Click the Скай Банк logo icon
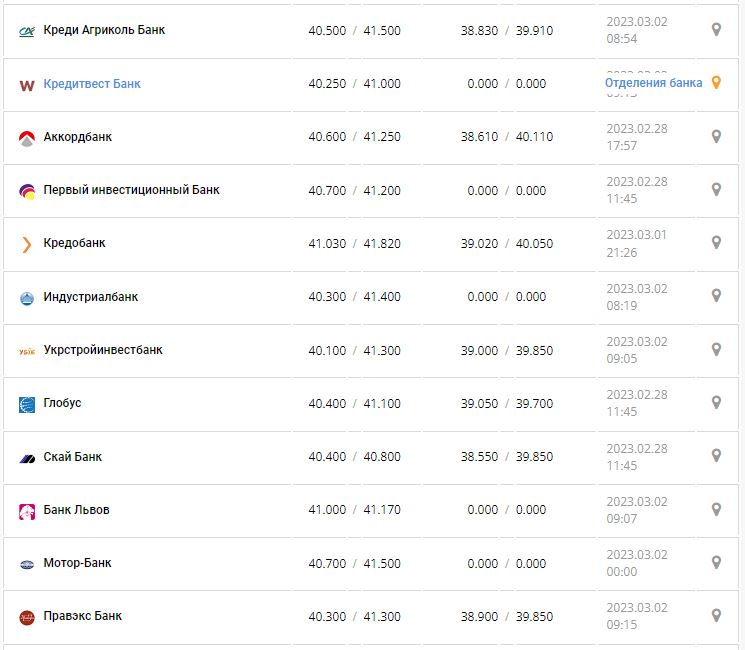Viewport: 745px width, 650px height. pyautogui.click(x=27, y=458)
